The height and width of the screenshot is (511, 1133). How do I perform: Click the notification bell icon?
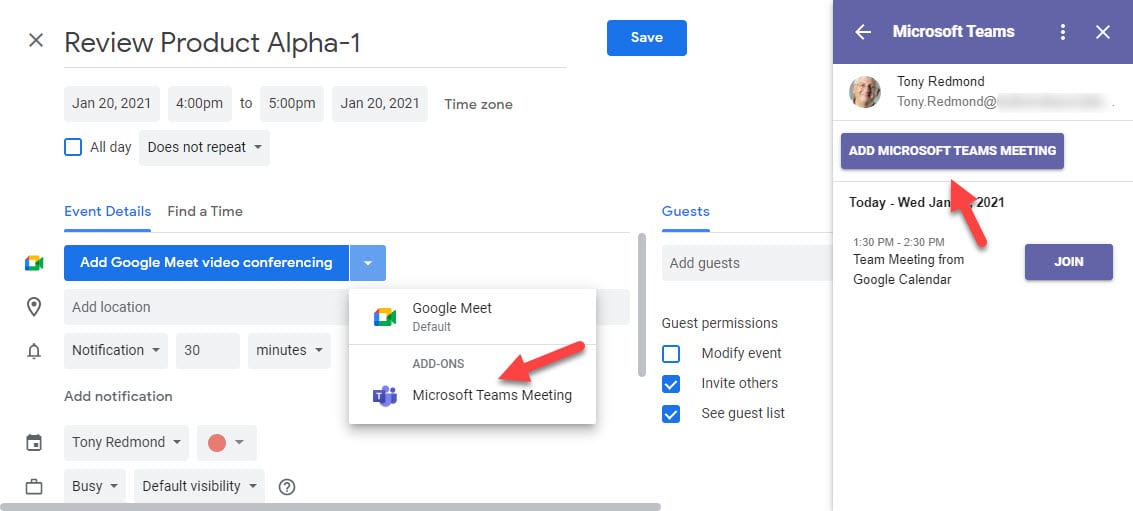(x=34, y=351)
